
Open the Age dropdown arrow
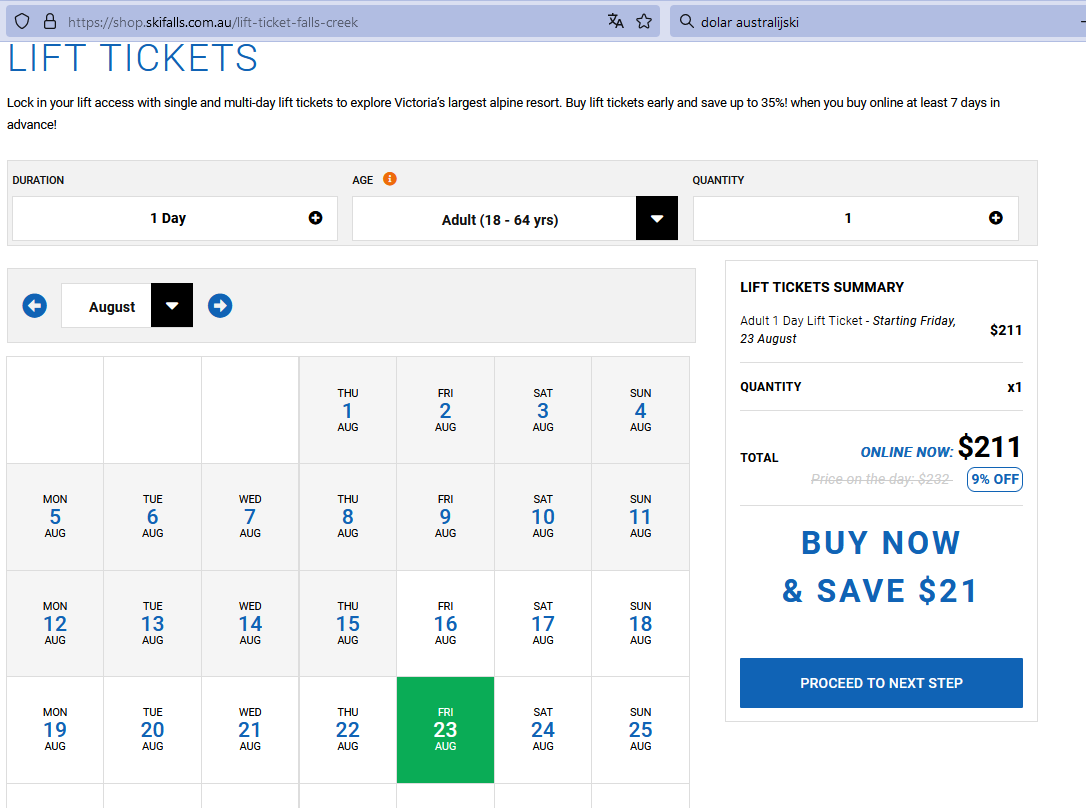tap(657, 219)
